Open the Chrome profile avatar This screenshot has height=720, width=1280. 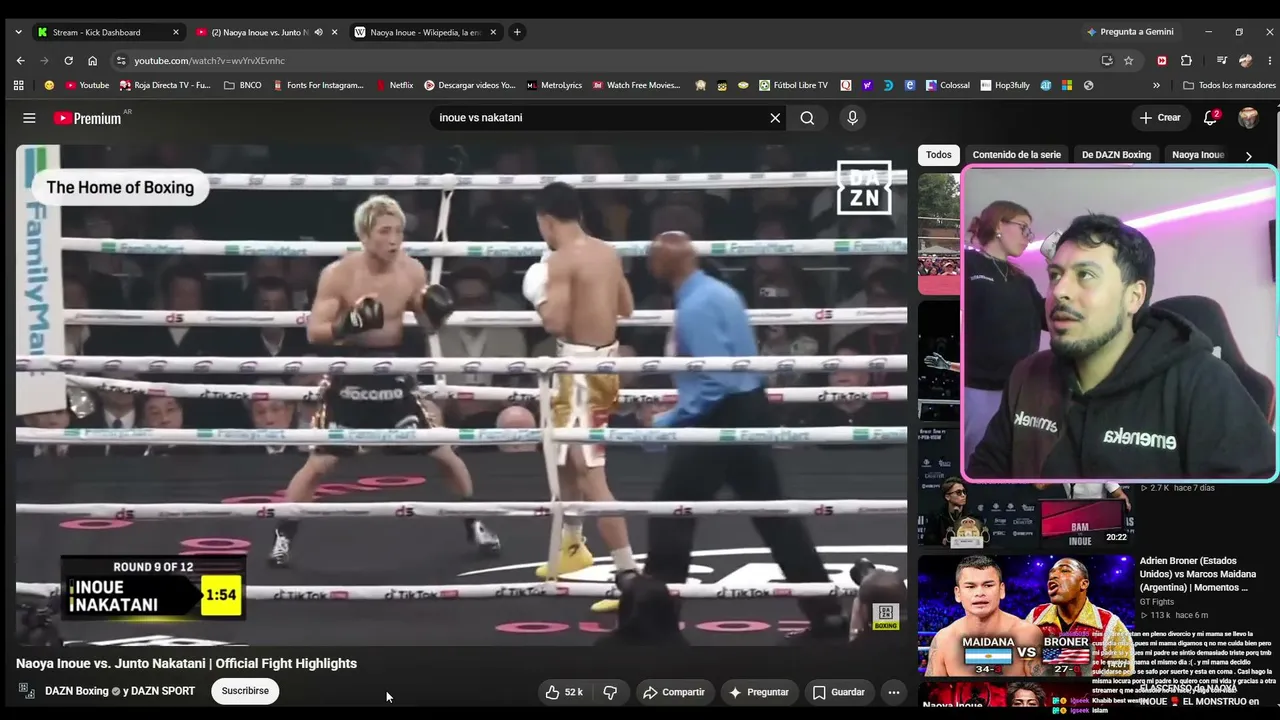point(1245,60)
